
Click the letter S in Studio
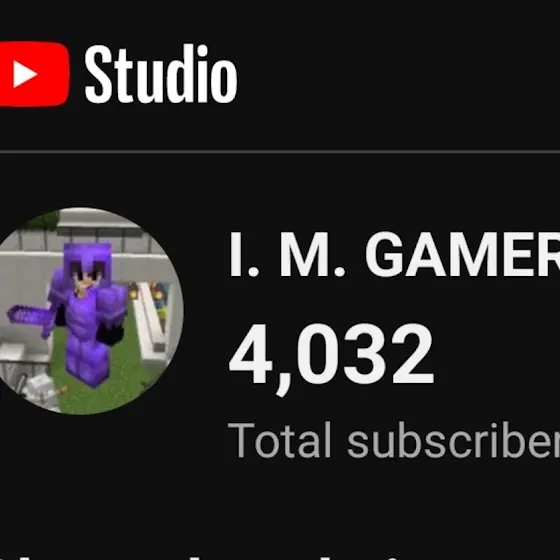coord(99,75)
